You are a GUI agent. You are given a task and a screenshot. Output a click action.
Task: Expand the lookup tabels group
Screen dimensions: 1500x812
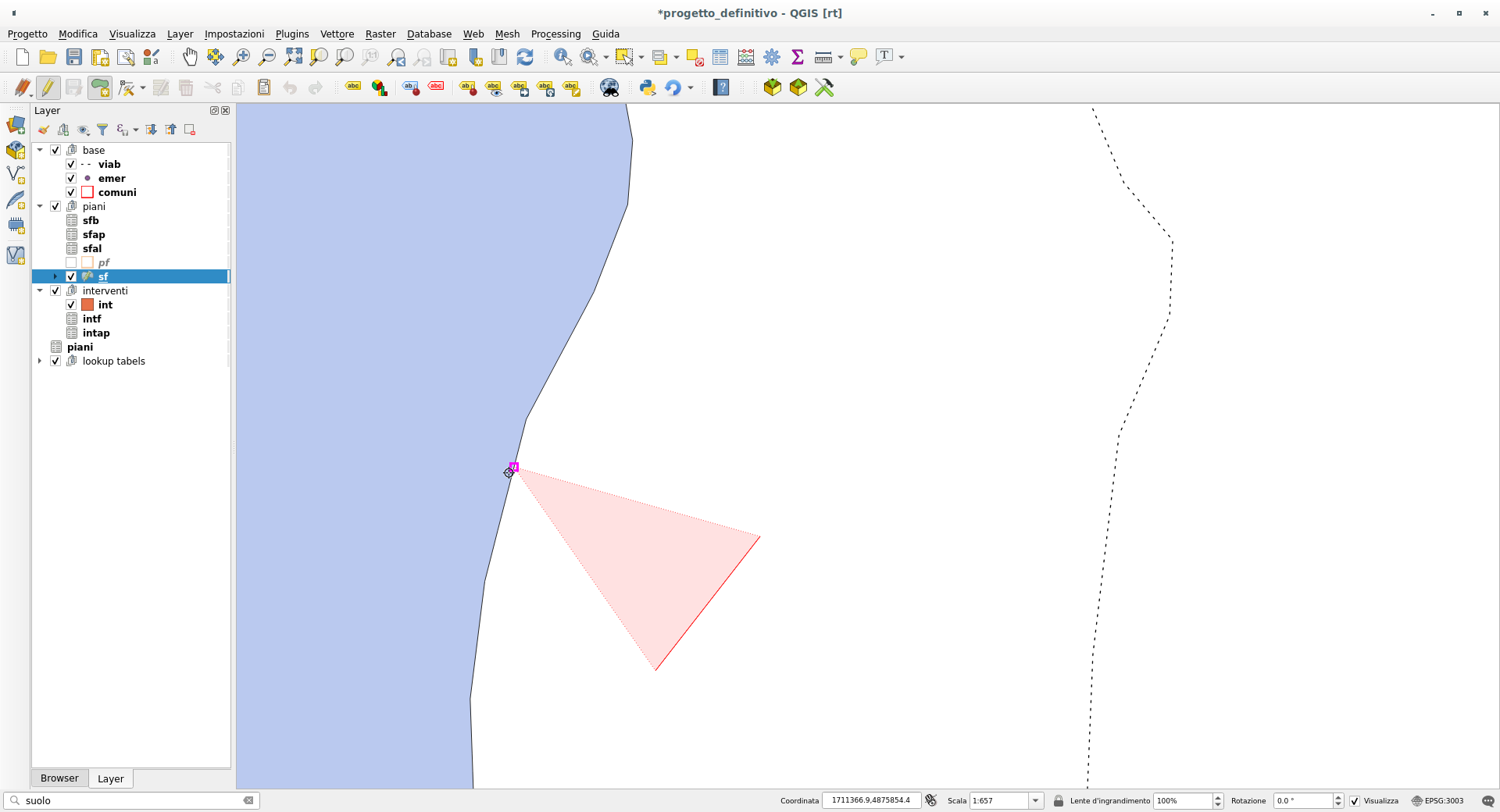40,361
